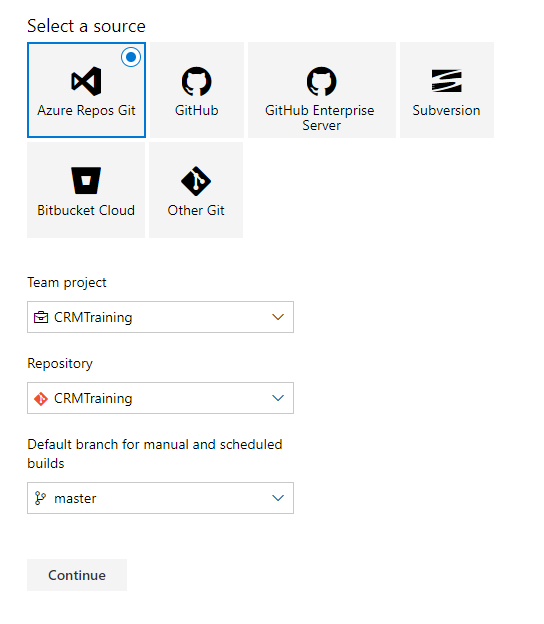Expand the Team project dropdown chevron
Screen dimensions: 544x624
point(278,317)
